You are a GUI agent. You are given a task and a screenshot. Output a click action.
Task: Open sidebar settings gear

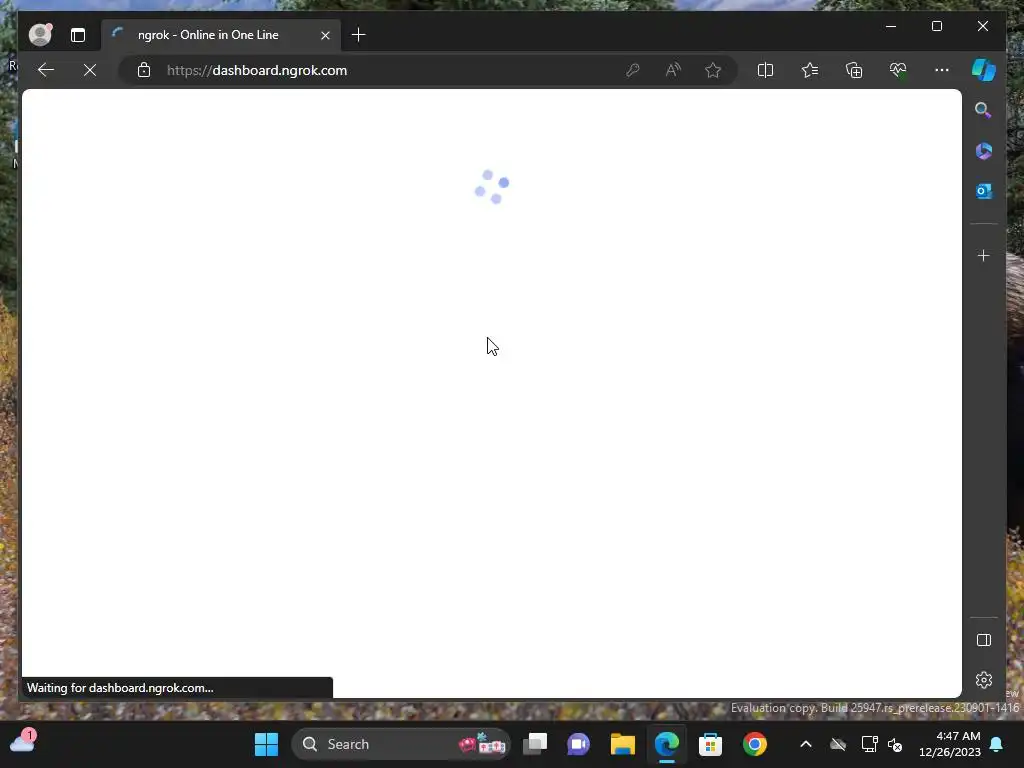(984, 680)
